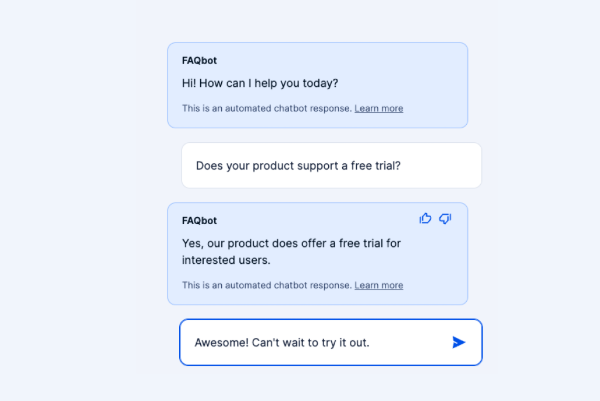Click the word 'Awesome!' in the text box

(x=222, y=342)
